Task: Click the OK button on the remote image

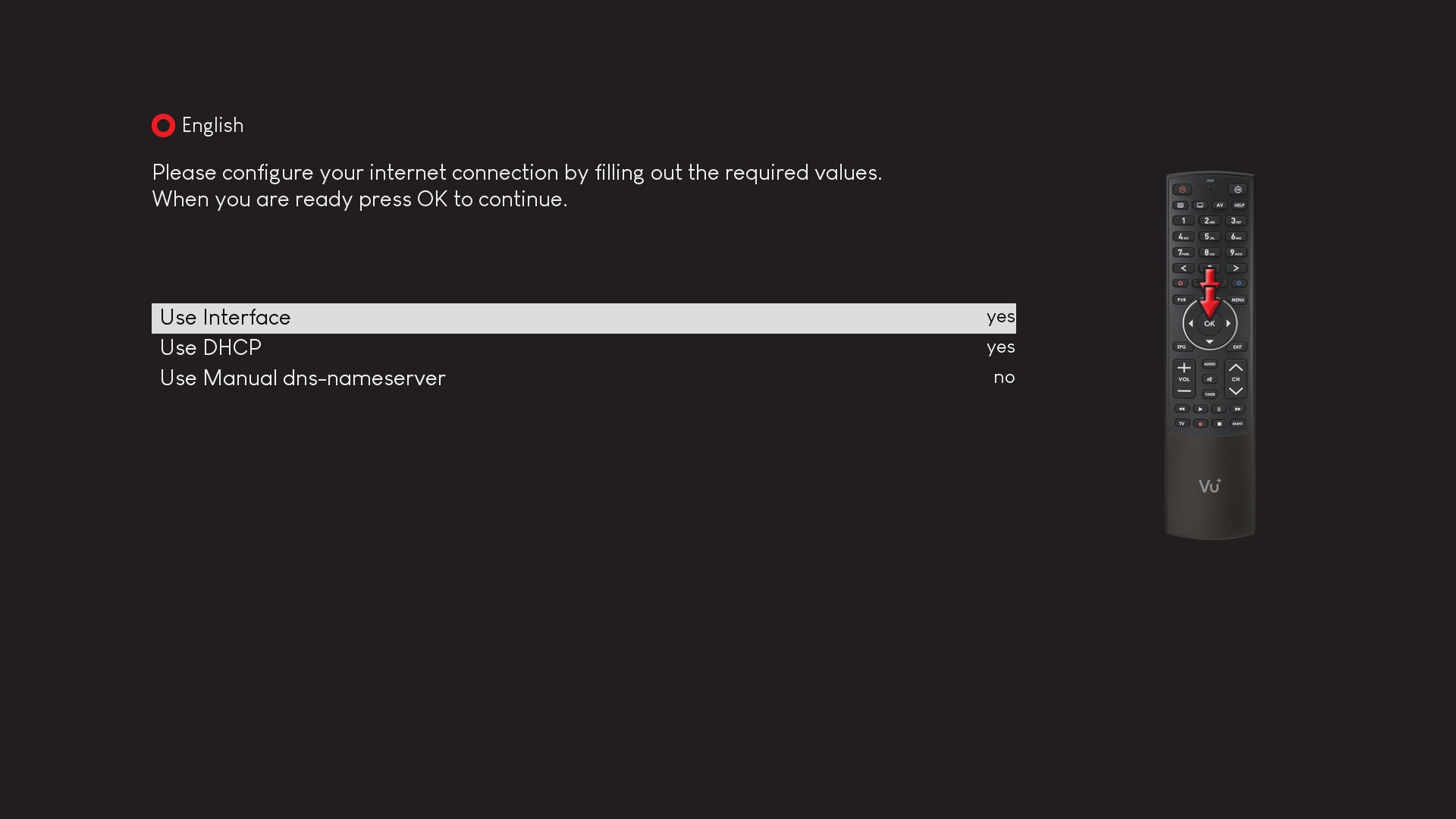Action: coord(1210,324)
